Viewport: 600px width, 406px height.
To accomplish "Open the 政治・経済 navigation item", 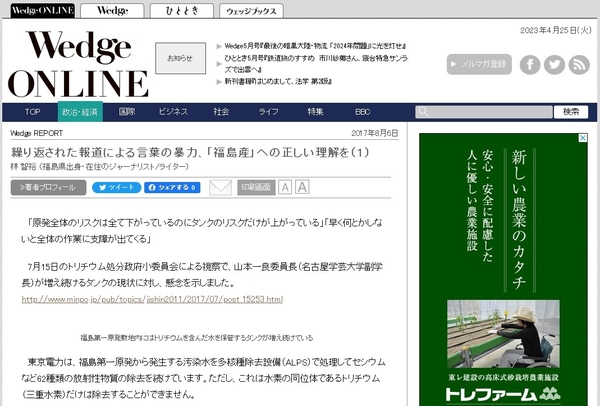I will (80, 112).
